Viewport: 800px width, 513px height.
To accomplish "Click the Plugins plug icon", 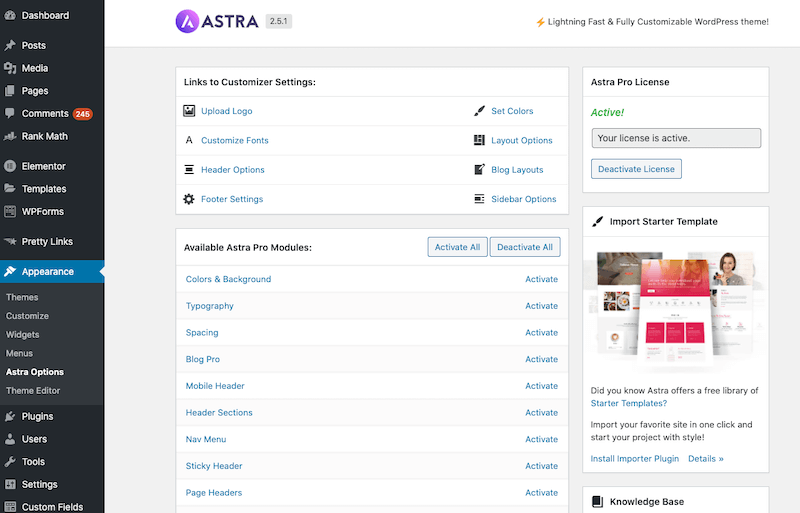I will (10, 417).
